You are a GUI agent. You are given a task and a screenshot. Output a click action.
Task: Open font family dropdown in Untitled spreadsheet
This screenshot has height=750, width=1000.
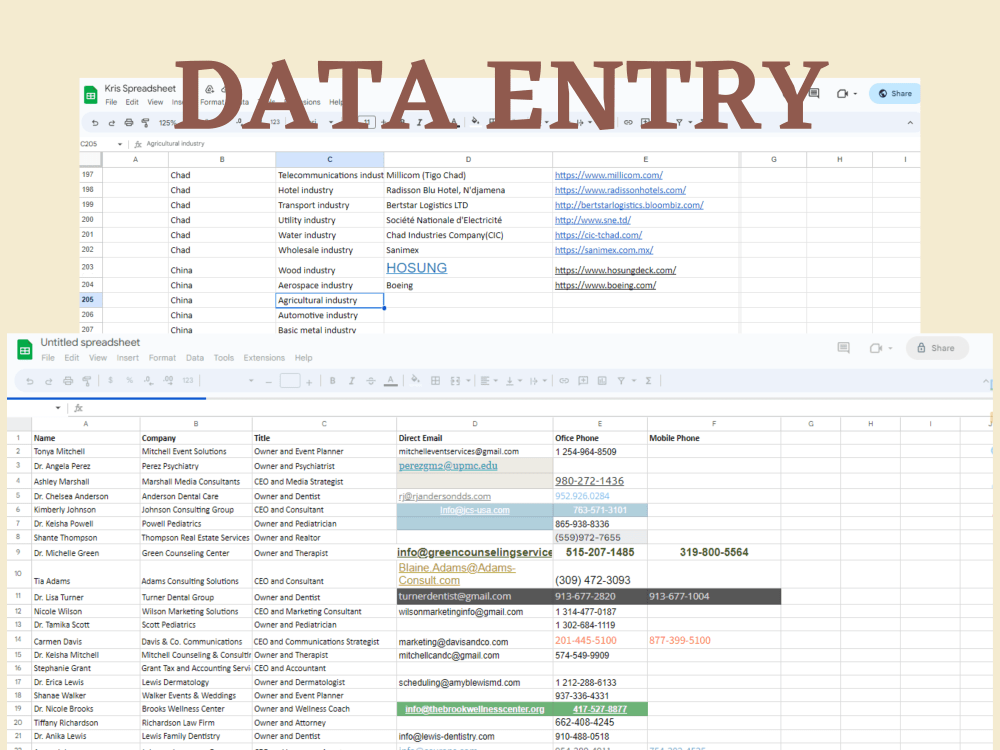click(251, 381)
